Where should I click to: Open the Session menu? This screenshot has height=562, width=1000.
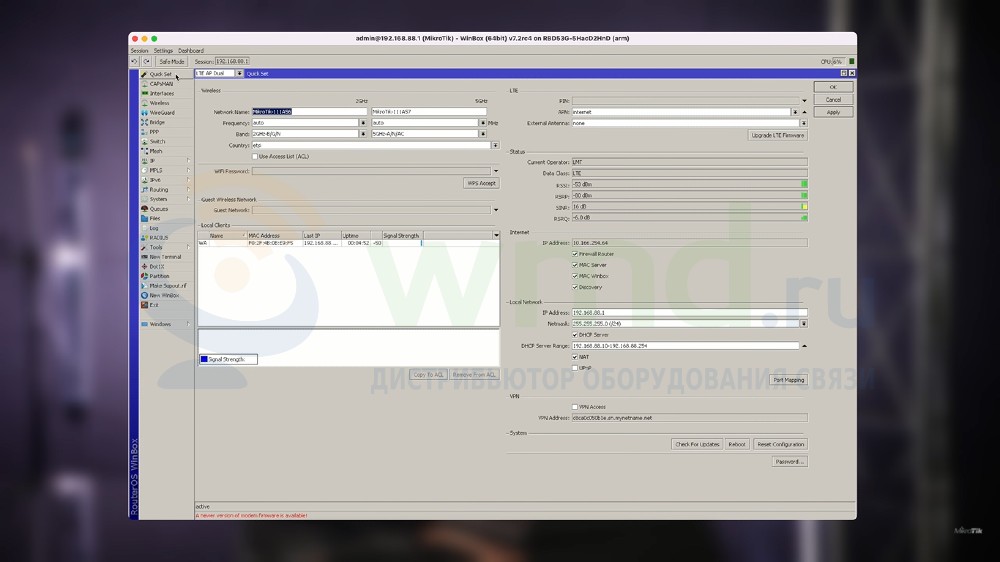(x=139, y=50)
